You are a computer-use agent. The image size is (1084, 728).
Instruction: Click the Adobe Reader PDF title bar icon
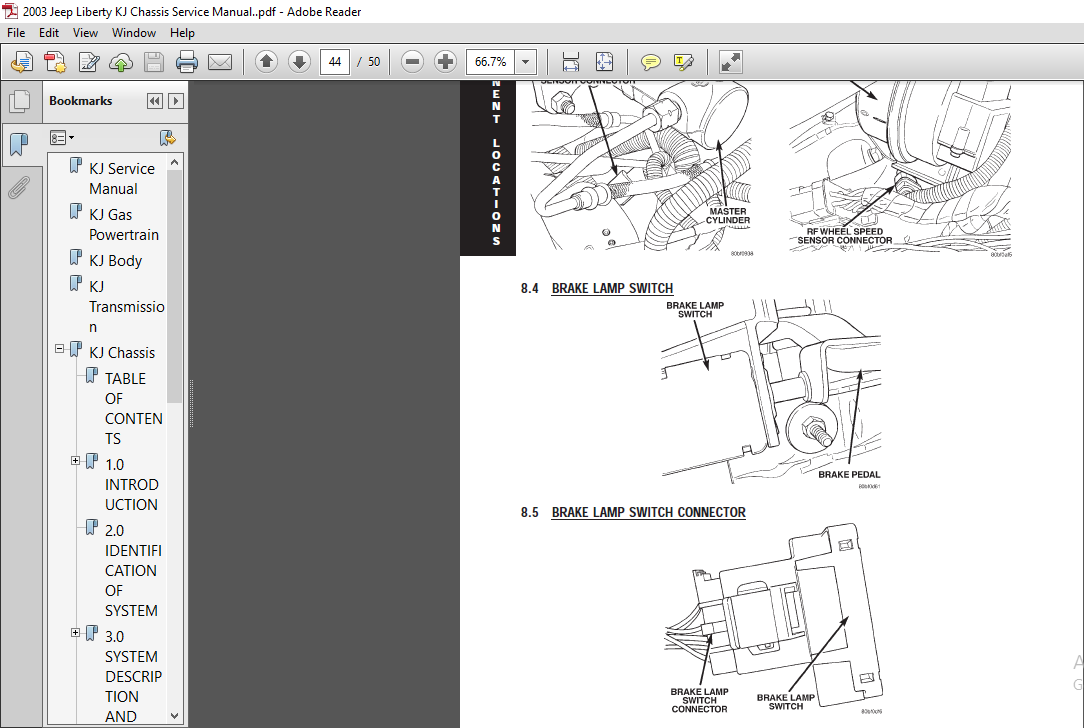pyautogui.click(x=10, y=11)
